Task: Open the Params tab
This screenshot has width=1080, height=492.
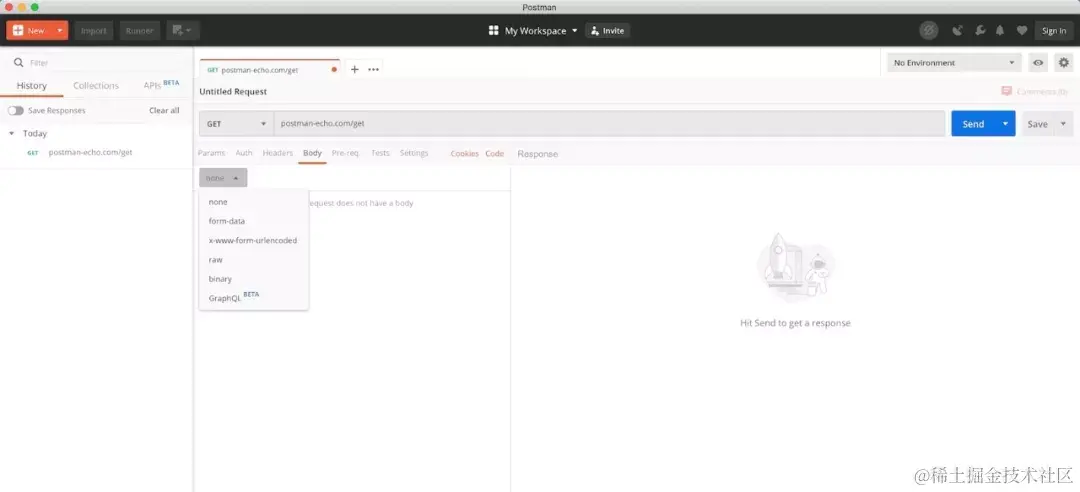Action: pyautogui.click(x=211, y=153)
